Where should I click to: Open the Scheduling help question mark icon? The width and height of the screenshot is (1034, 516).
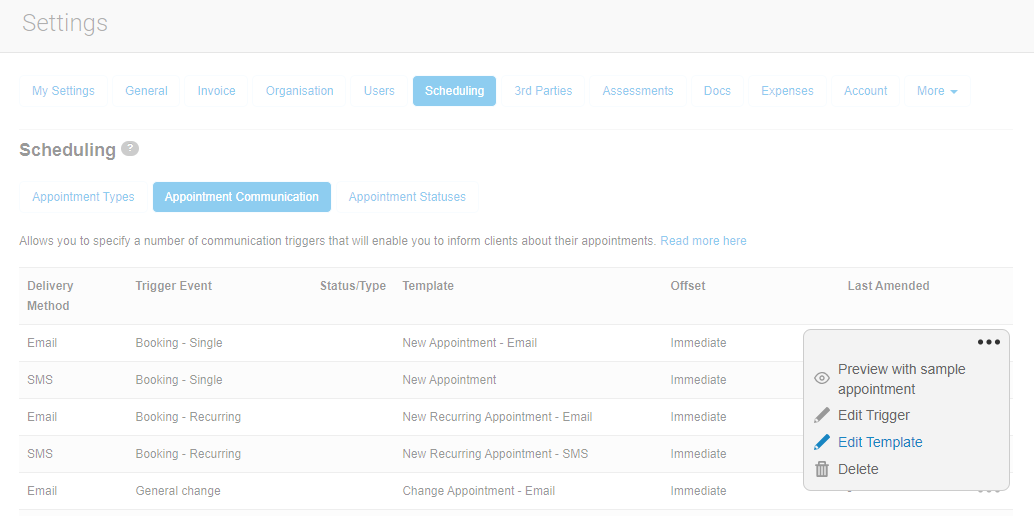130,148
